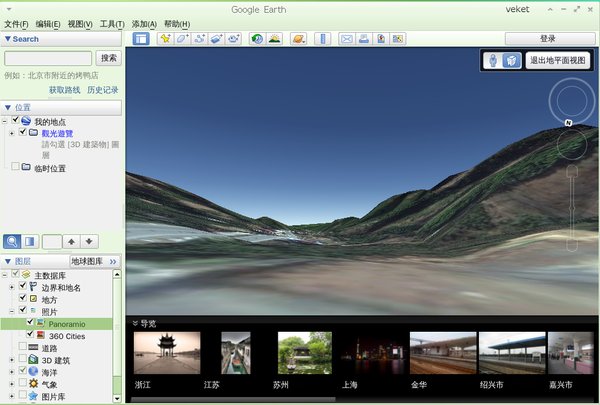The height and width of the screenshot is (405, 600).
Task: Open the 工具(T) menu
Action: click(x=113, y=24)
